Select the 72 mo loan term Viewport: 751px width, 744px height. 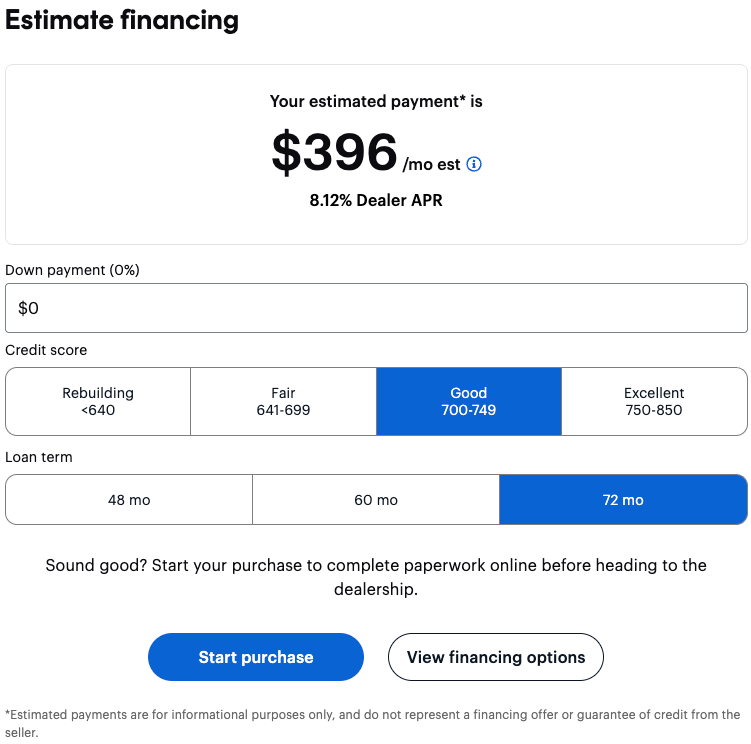tap(623, 499)
